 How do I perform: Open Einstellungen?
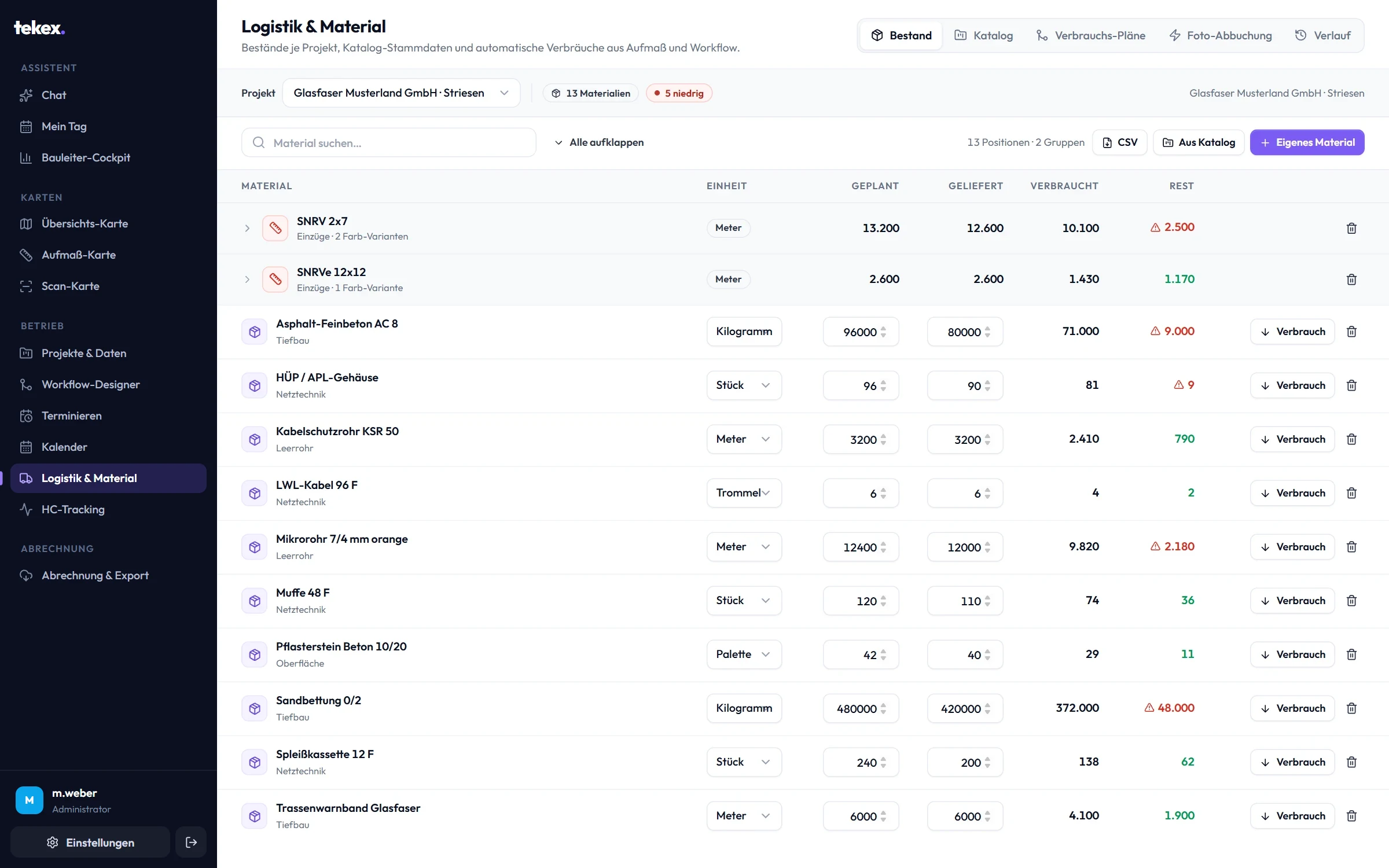pos(90,843)
